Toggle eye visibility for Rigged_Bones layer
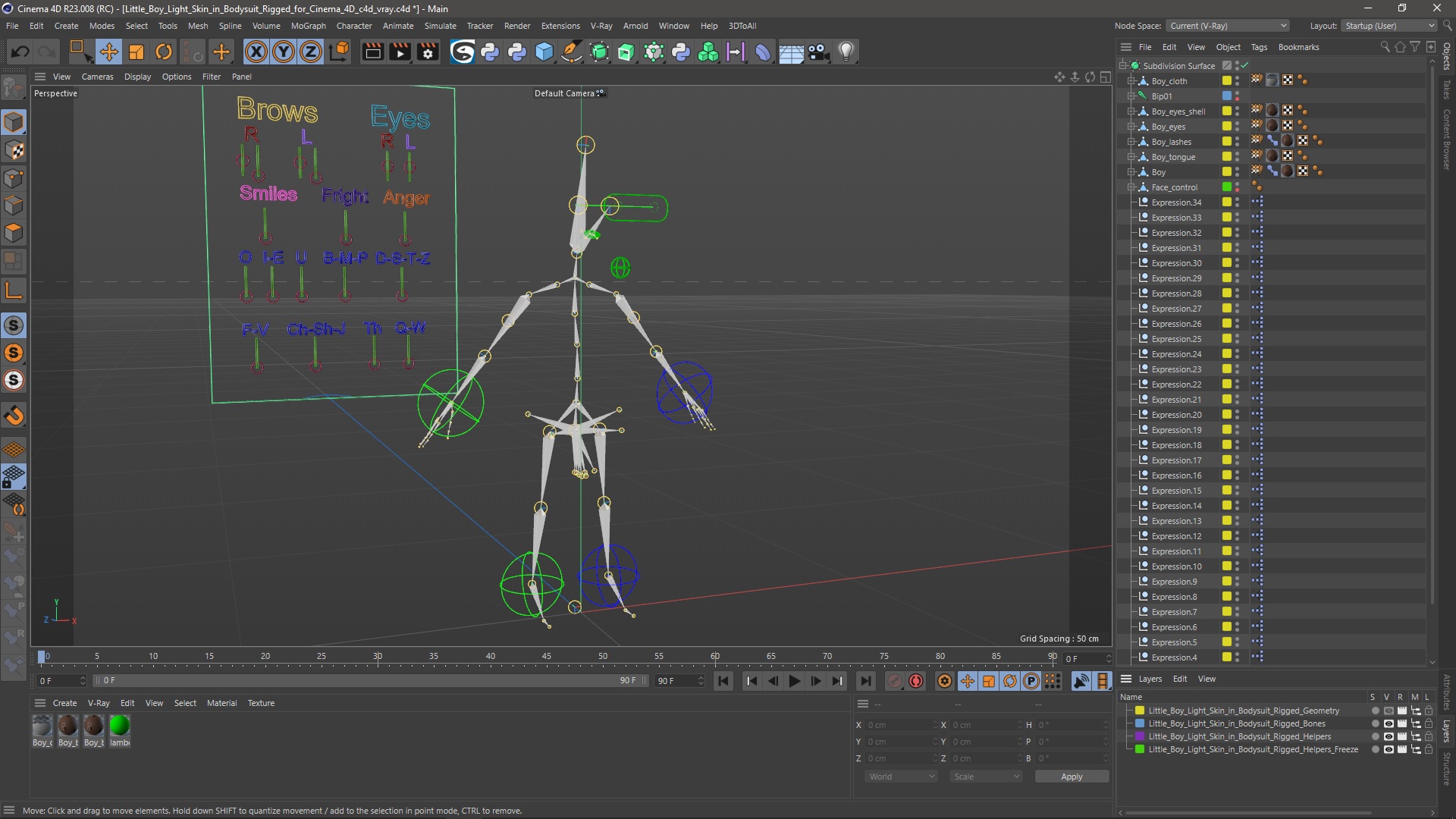 [x=1389, y=723]
